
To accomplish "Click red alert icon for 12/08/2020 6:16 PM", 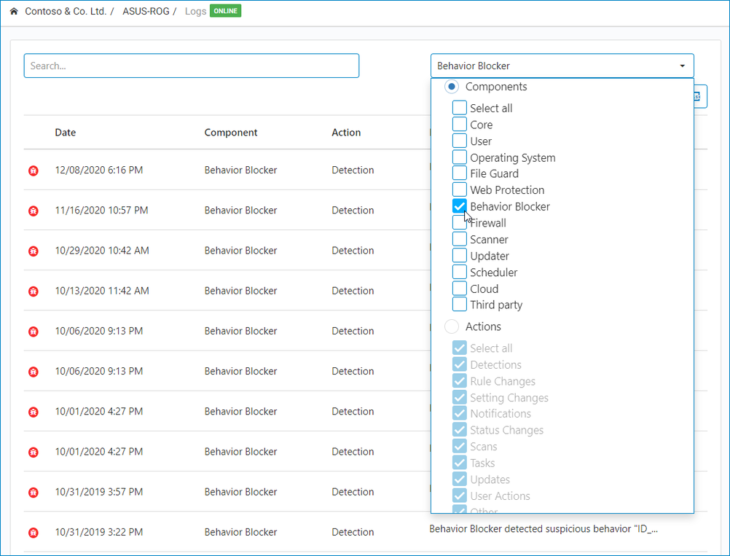I will (x=33, y=170).
